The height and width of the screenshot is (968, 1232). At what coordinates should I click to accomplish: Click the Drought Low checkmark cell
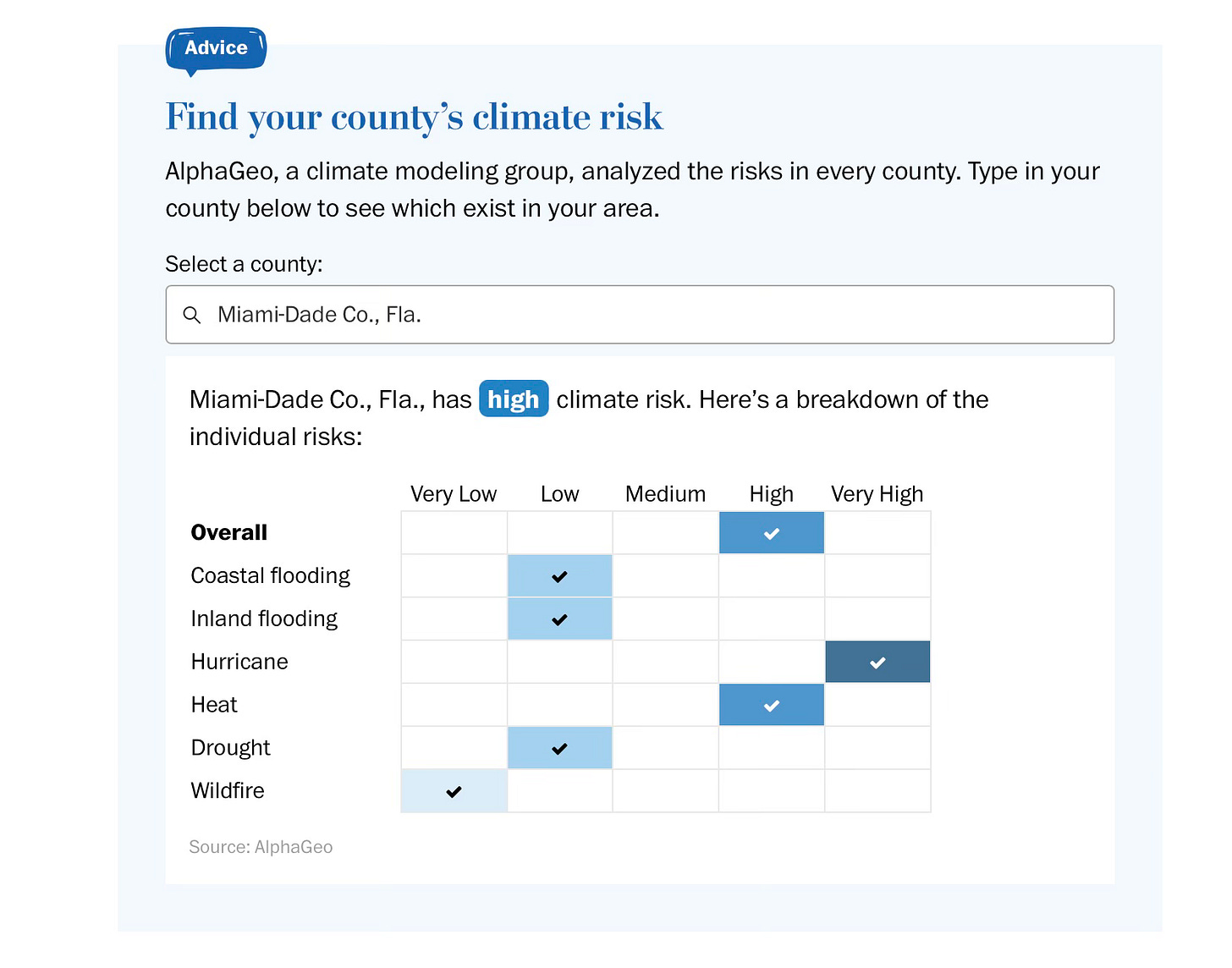pos(559,748)
